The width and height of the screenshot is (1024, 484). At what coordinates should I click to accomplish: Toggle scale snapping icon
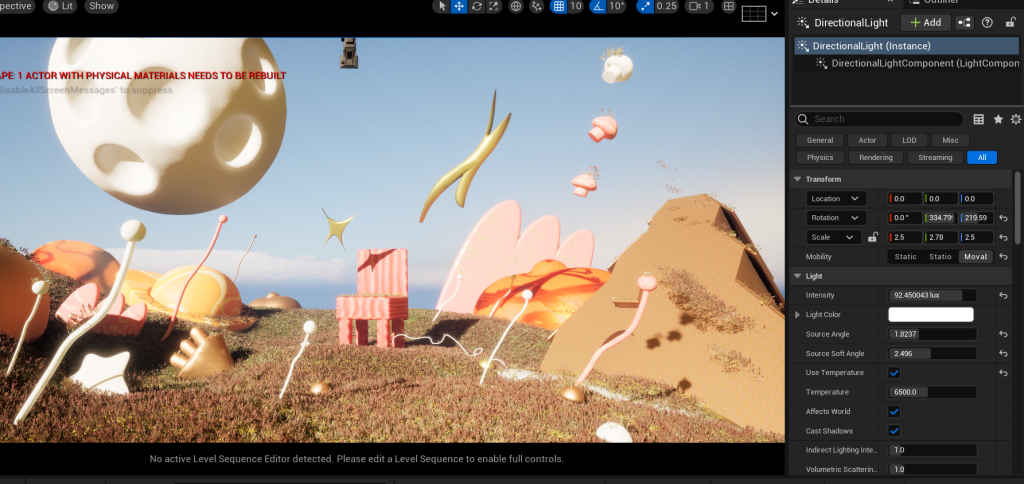(645, 6)
